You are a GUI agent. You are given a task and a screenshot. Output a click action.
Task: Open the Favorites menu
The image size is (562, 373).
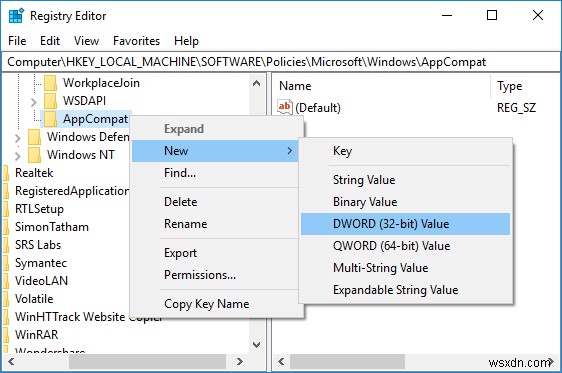[136, 41]
